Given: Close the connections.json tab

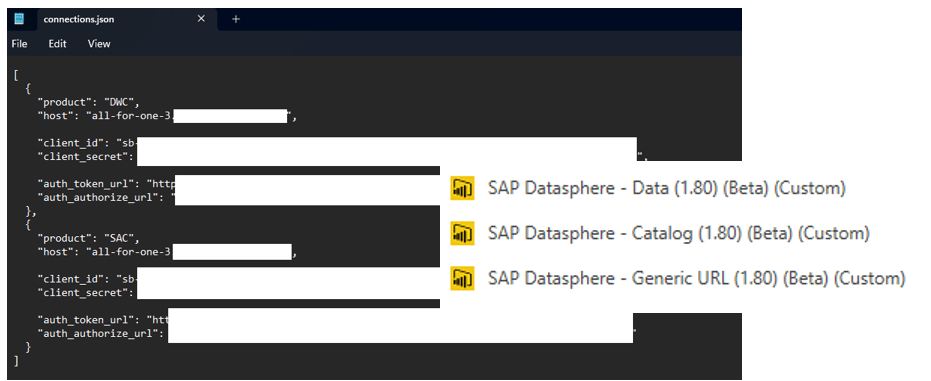Looking at the screenshot, I should point(201,19).
